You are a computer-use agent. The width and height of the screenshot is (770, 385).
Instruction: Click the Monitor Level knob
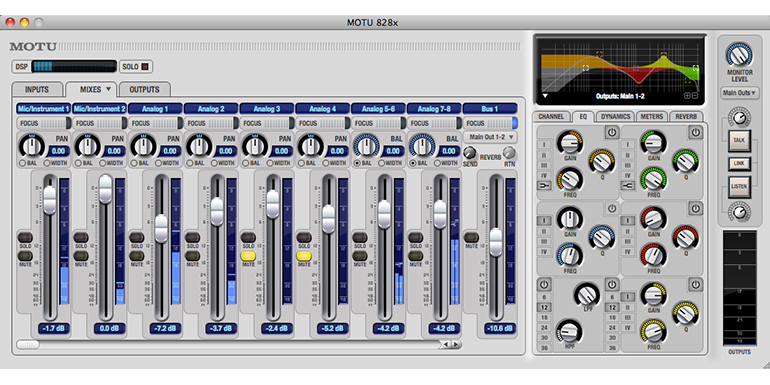pyautogui.click(x=740, y=55)
